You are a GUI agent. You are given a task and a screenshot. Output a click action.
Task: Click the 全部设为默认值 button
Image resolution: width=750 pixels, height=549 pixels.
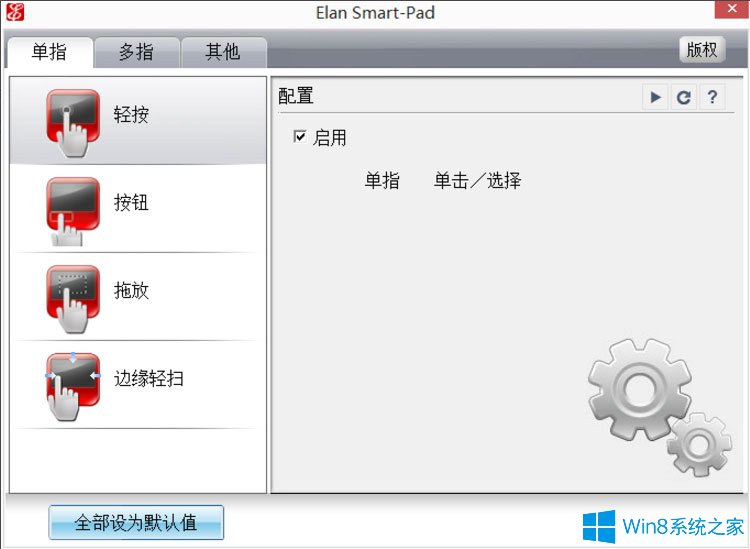click(136, 522)
